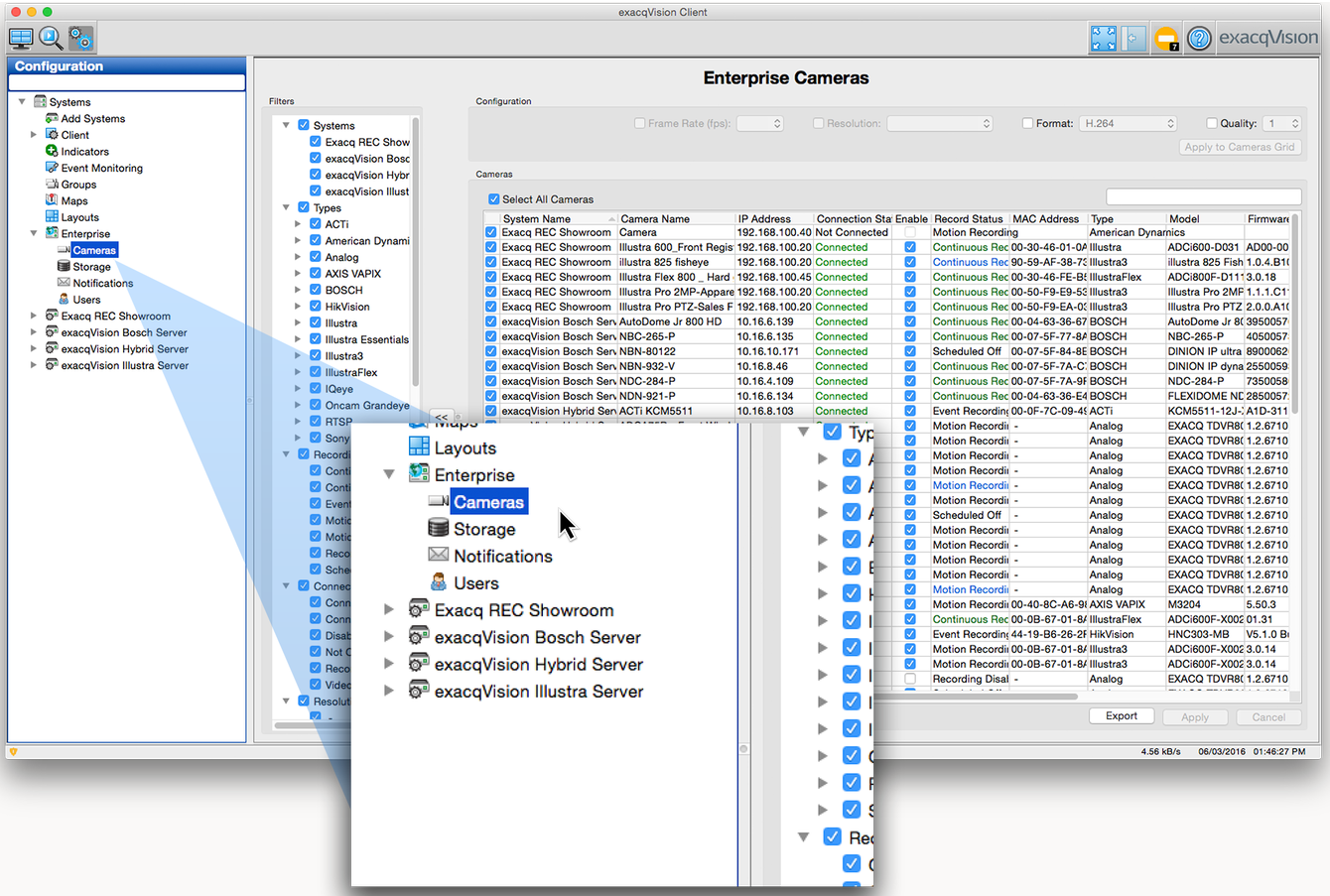Viewport: 1330px width, 896px height.
Task: Open the Layouts grid icon
Action: point(52,216)
